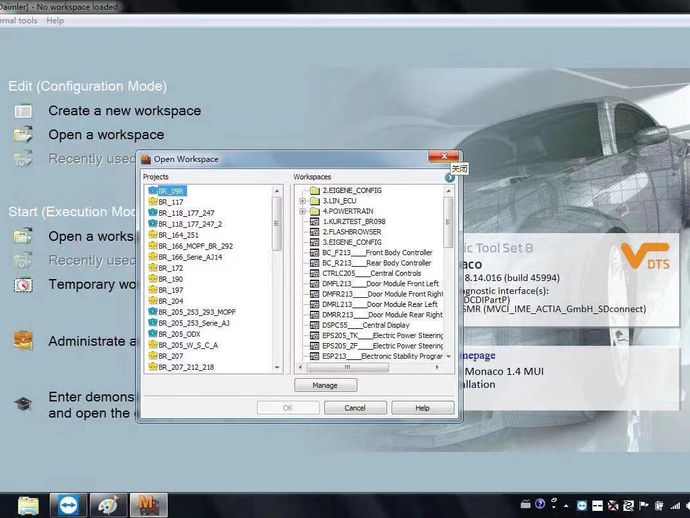Open TeamViewer from the taskbar
690x518 pixels.
coord(68,505)
